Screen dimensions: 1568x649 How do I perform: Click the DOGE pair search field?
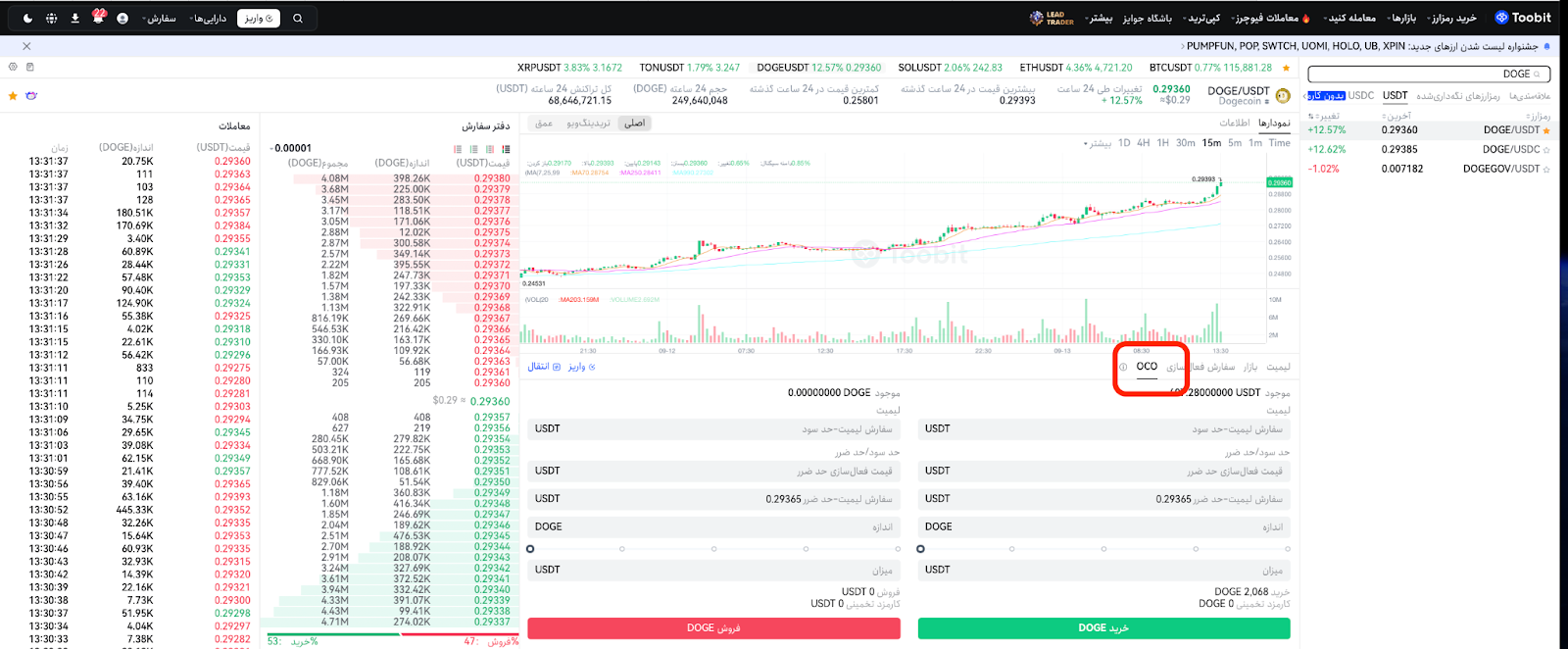[x=1429, y=75]
